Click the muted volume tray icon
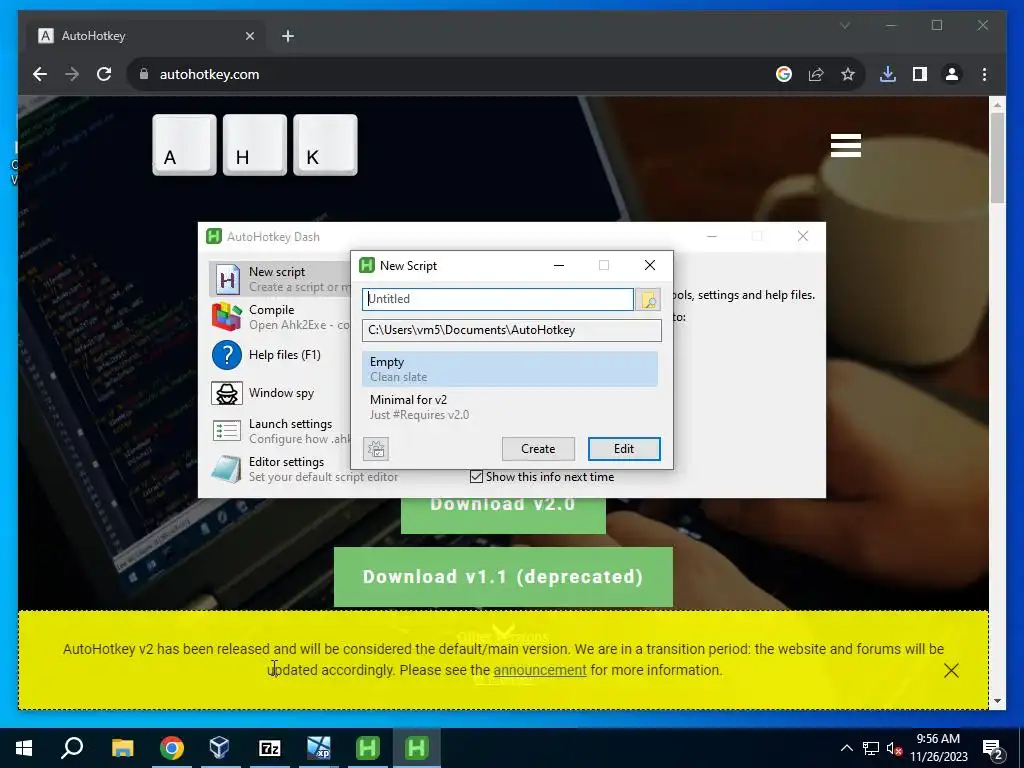The height and width of the screenshot is (768, 1024). click(894, 748)
